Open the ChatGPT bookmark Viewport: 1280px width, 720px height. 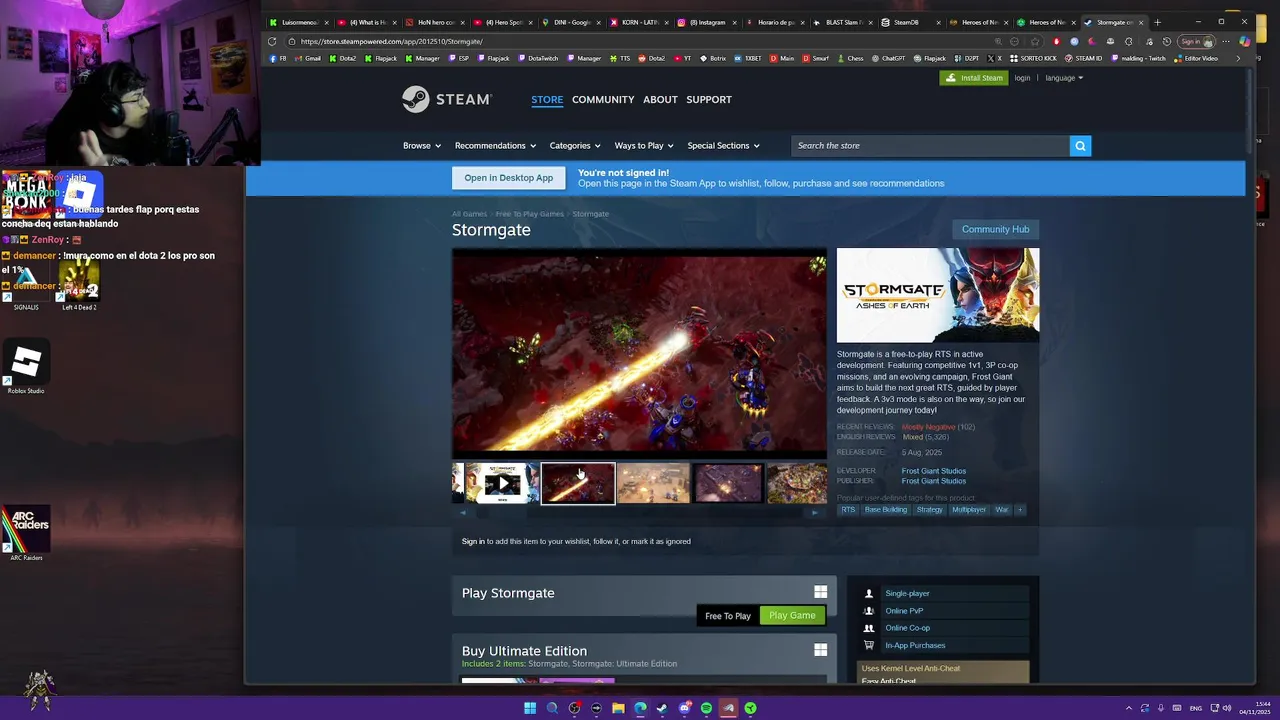888,58
